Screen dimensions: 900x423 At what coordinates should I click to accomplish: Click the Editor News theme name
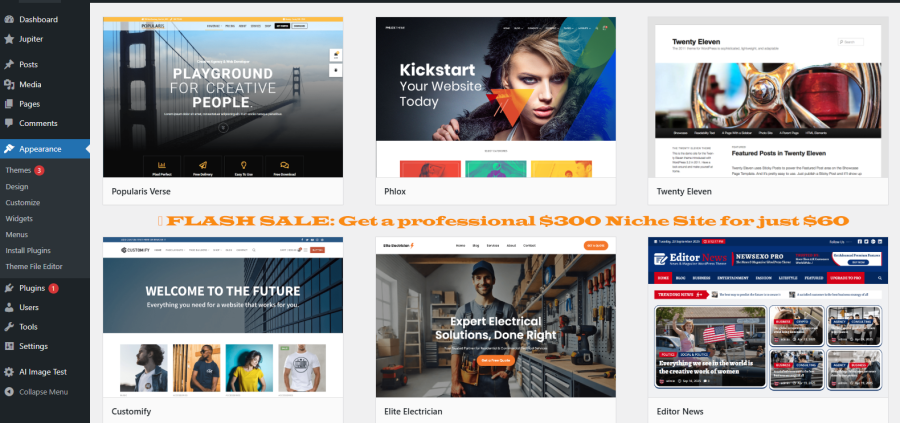(680, 412)
